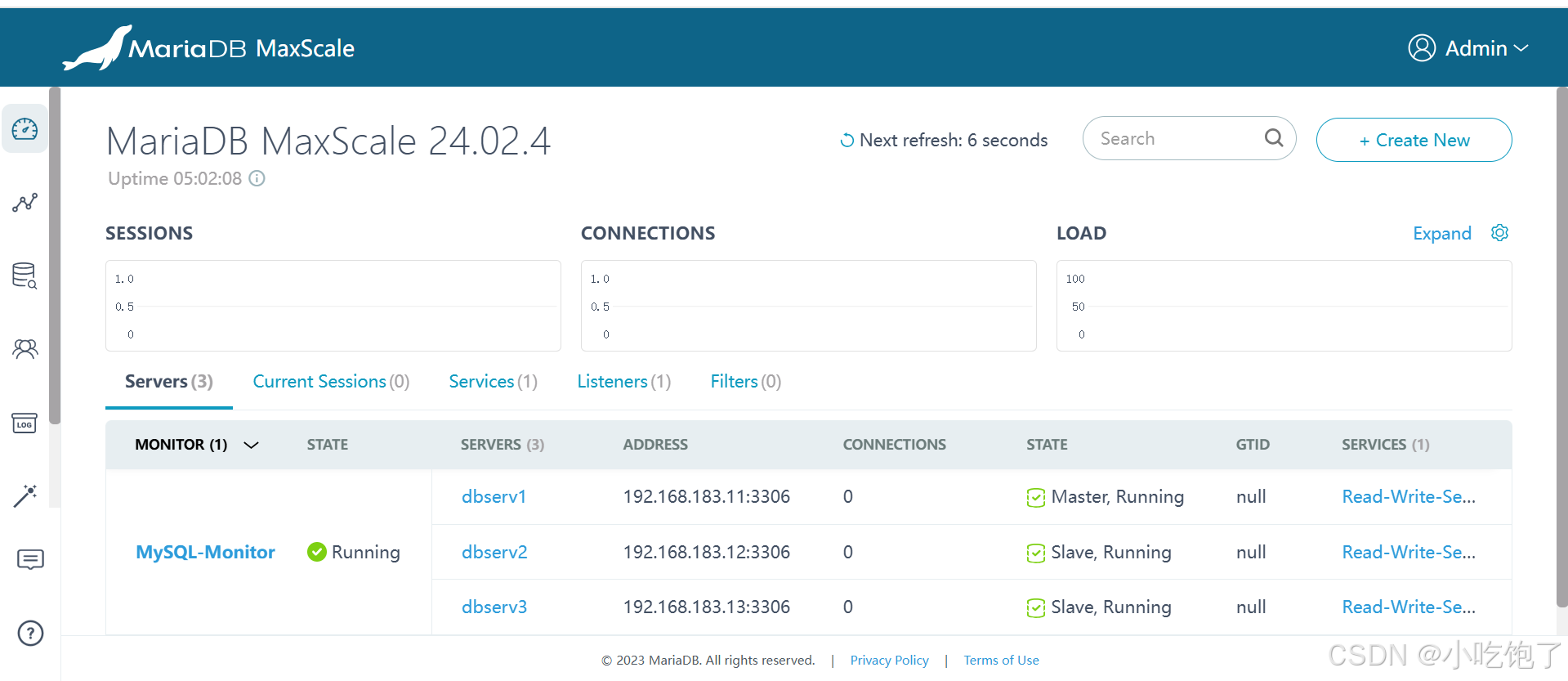Image resolution: width=1568 pixels, height=681 pixels.
Task: Click the ADDRESS column header
Action: pyautogui.click(x=655, y=445)
